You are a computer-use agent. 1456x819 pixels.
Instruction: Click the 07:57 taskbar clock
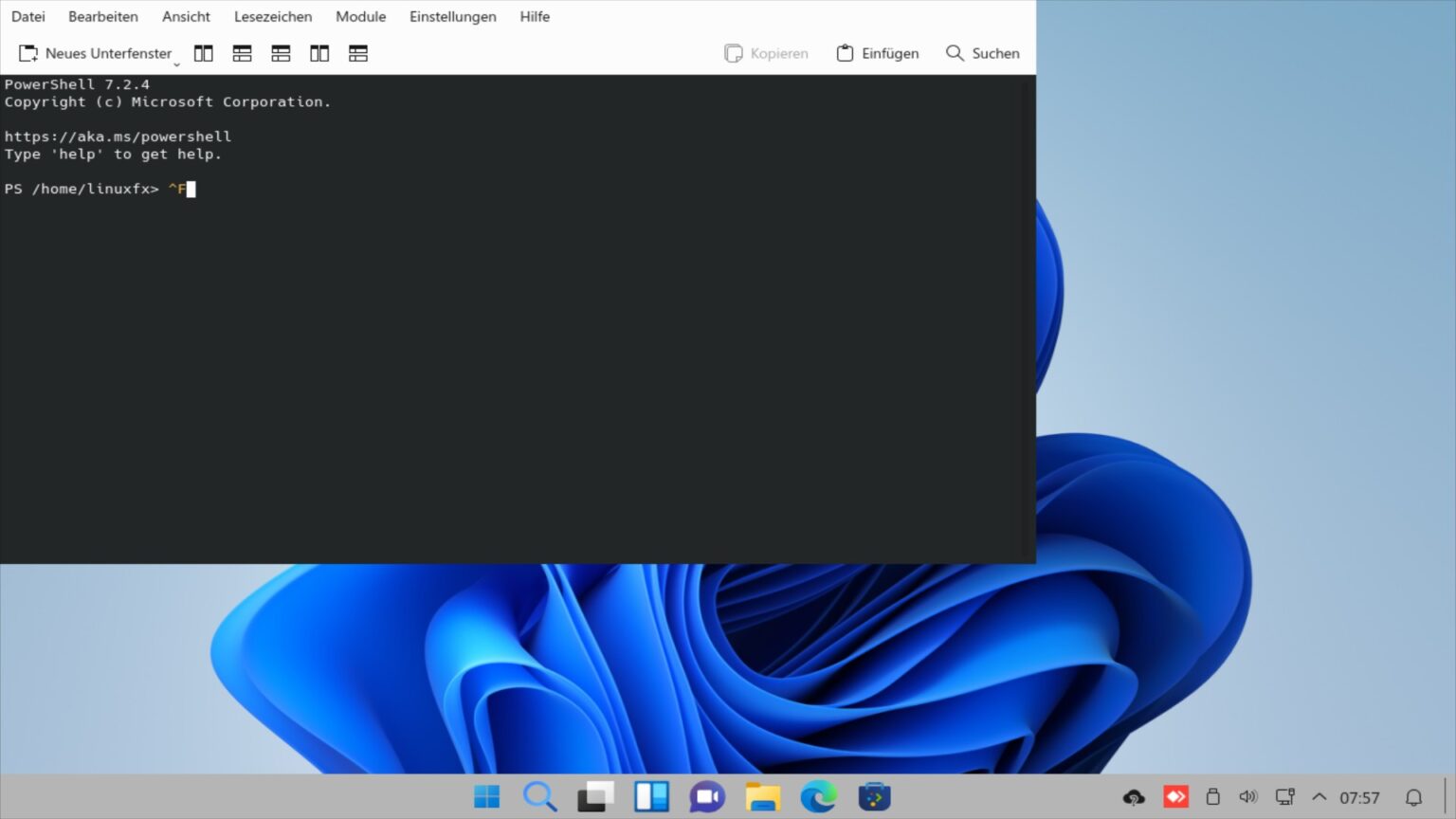[x=1359, y=798]
